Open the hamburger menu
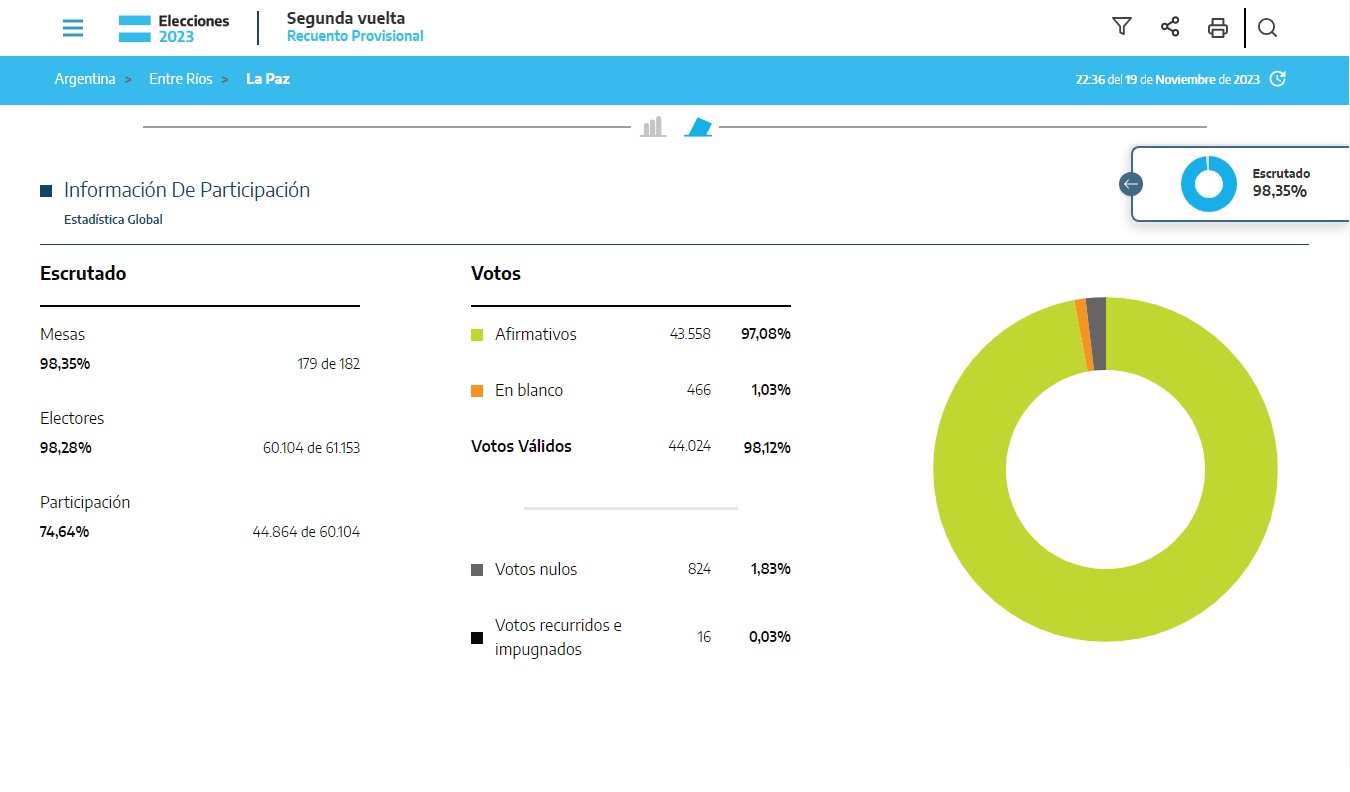Viewport: 1350px width, 792px height. pos(73,28)
